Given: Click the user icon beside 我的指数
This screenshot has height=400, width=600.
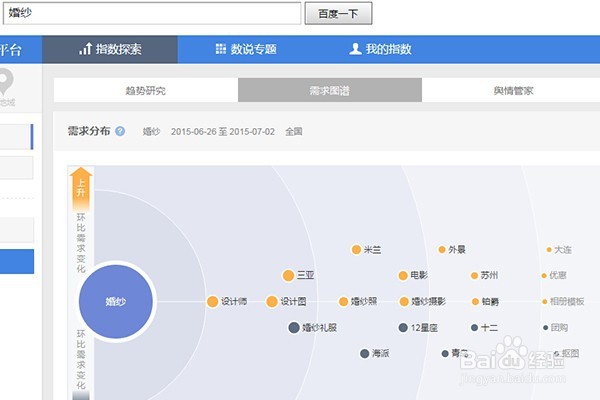Looking at the screenshot, I should click(x=355, y=49).
